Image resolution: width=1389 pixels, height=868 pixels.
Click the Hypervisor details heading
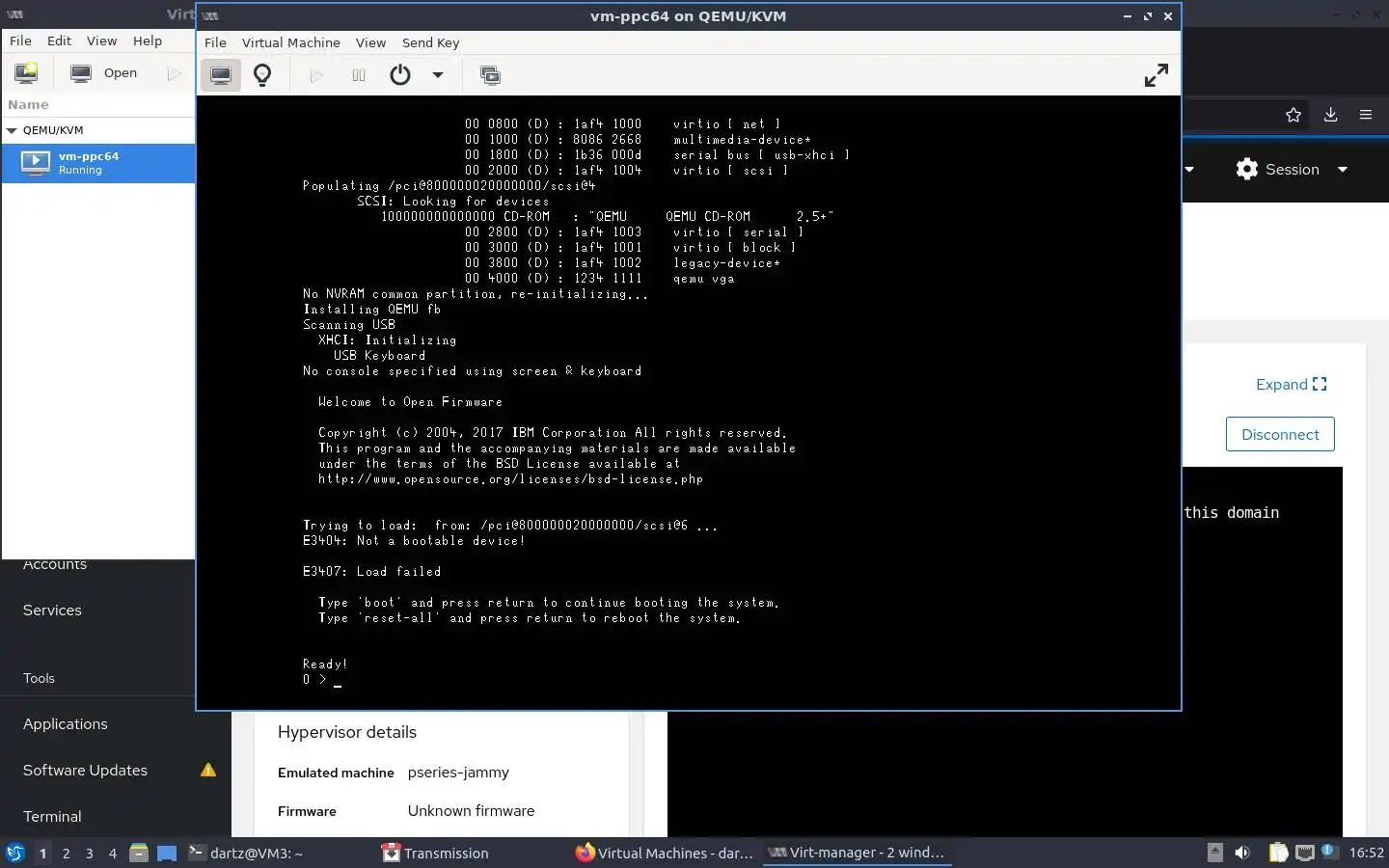tap(347, 732)
